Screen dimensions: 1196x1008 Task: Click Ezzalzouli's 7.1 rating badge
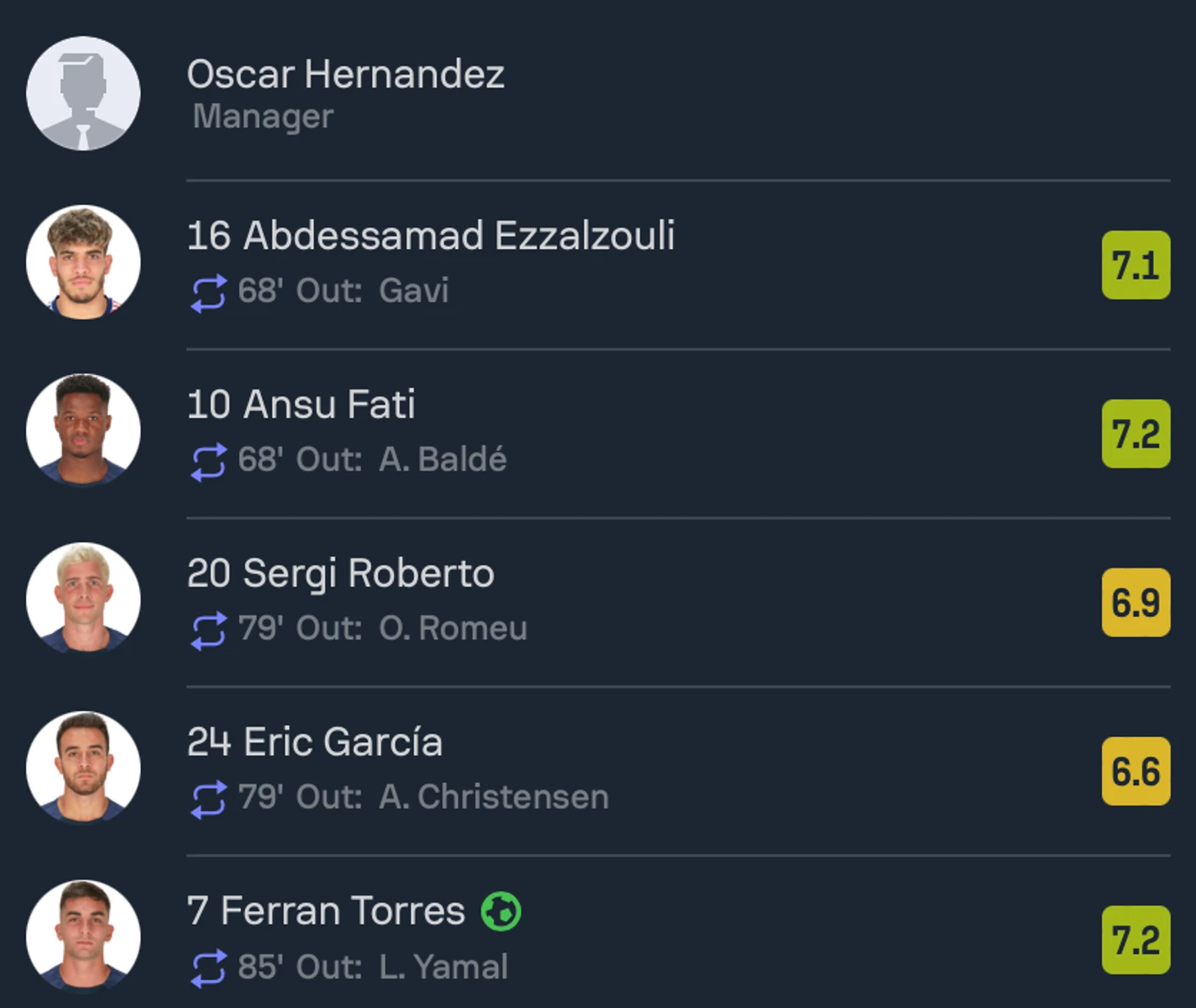(1135, 265)
